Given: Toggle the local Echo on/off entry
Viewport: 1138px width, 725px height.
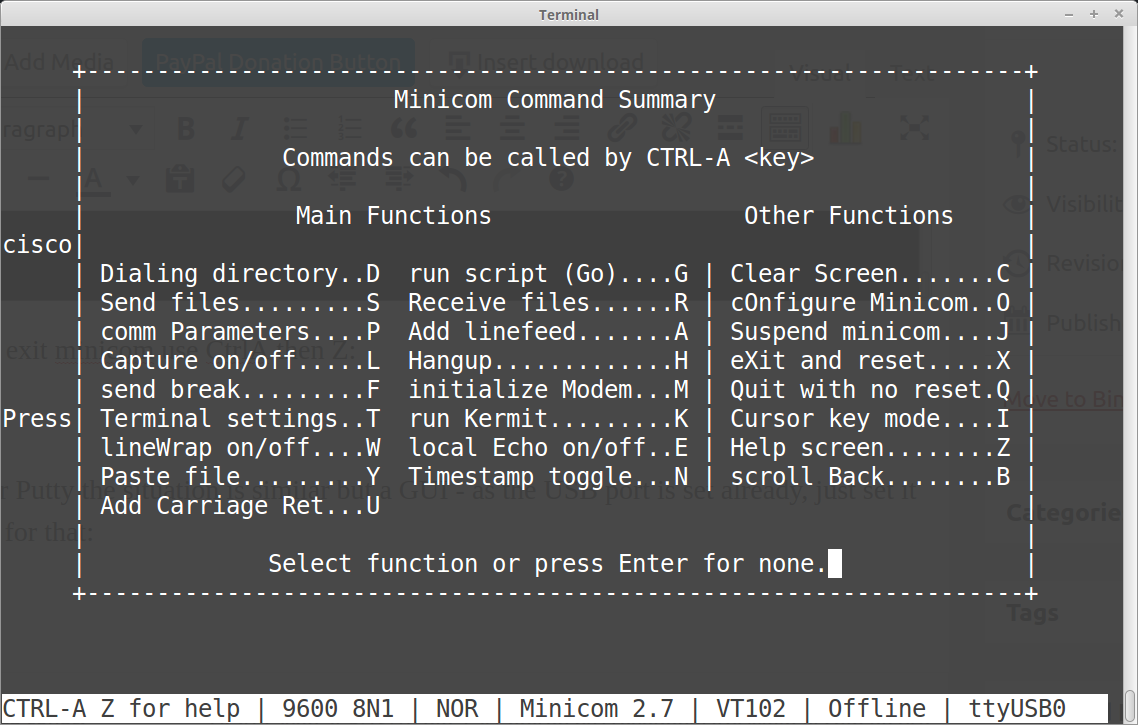Looking at the screenshot, I should click(x=548, y=448).
